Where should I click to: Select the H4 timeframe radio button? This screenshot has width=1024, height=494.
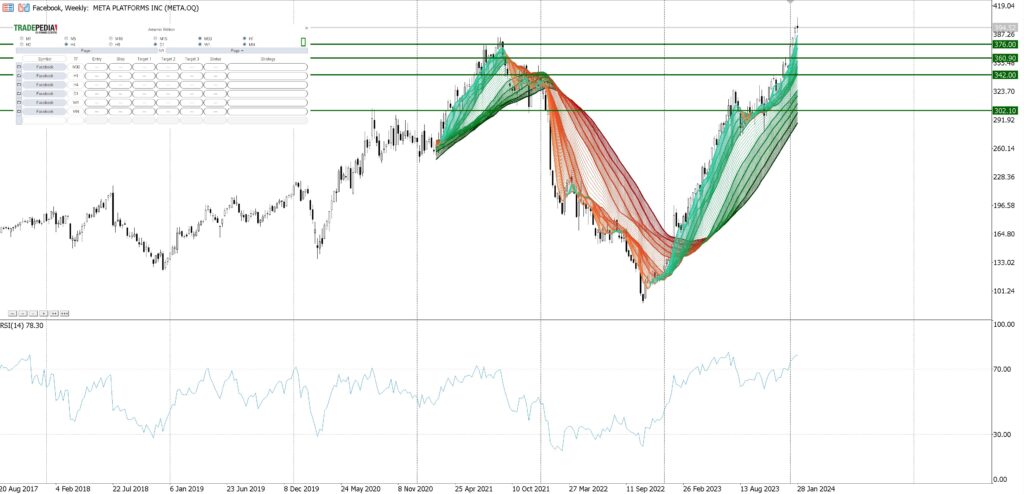pyautogui.click(x=67, y=45)
